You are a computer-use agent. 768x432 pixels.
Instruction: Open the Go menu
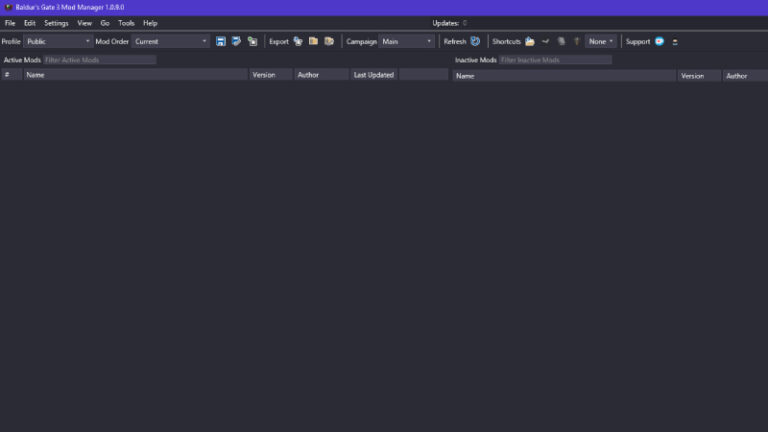point(105,22)
